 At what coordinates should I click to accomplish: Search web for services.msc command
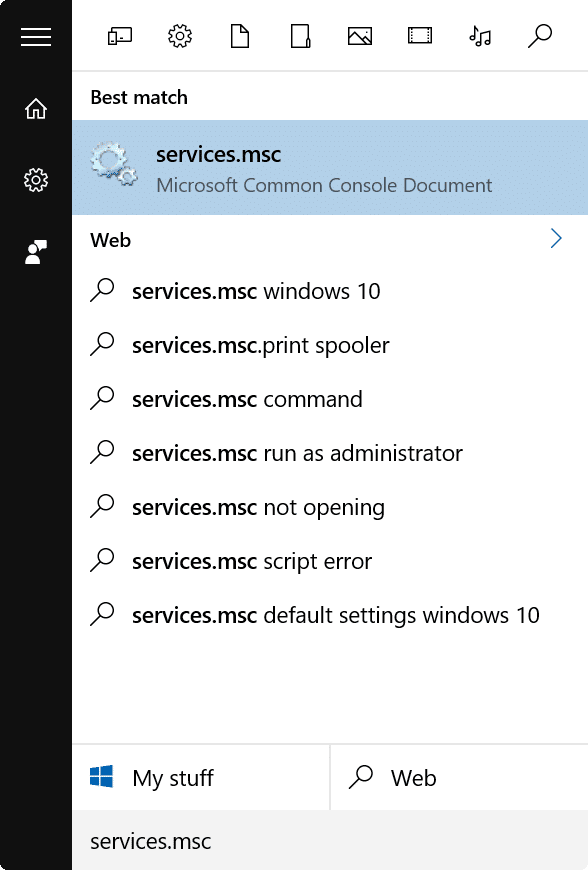[x=330, y=399]
